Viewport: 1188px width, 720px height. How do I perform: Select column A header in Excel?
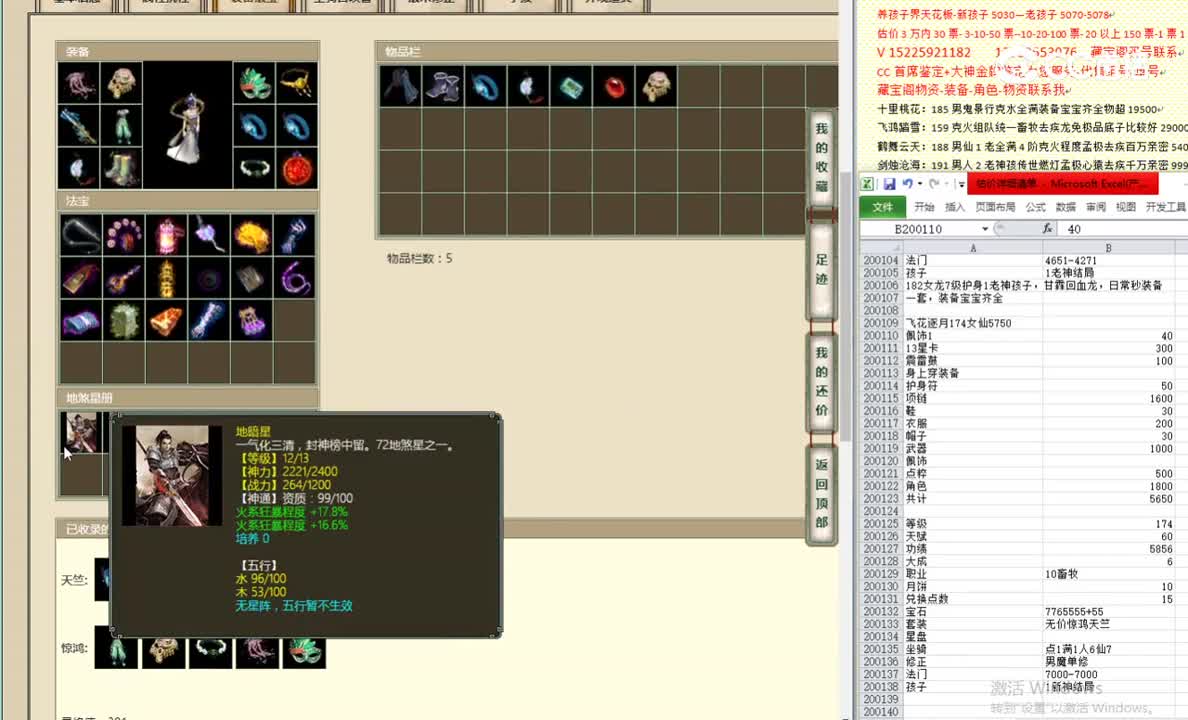point(973,248)
